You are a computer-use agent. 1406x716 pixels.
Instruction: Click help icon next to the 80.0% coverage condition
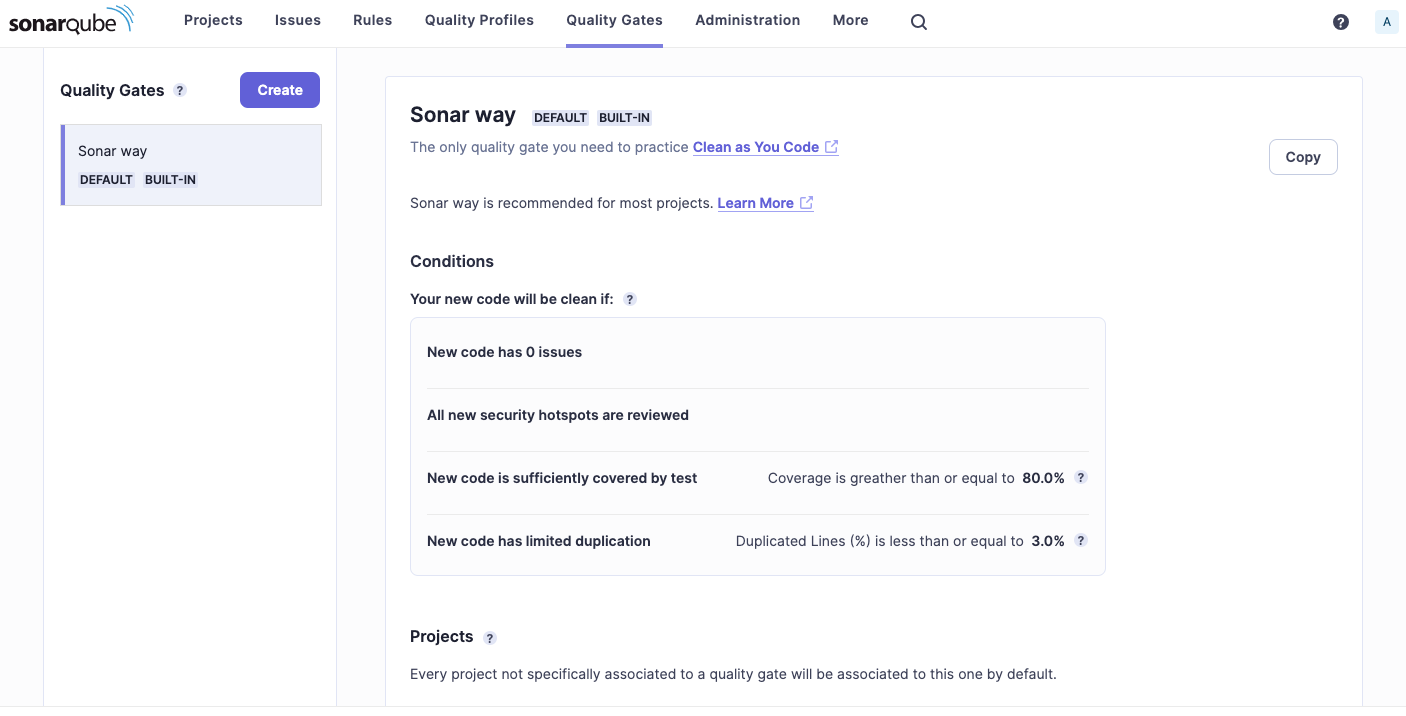1080,478
